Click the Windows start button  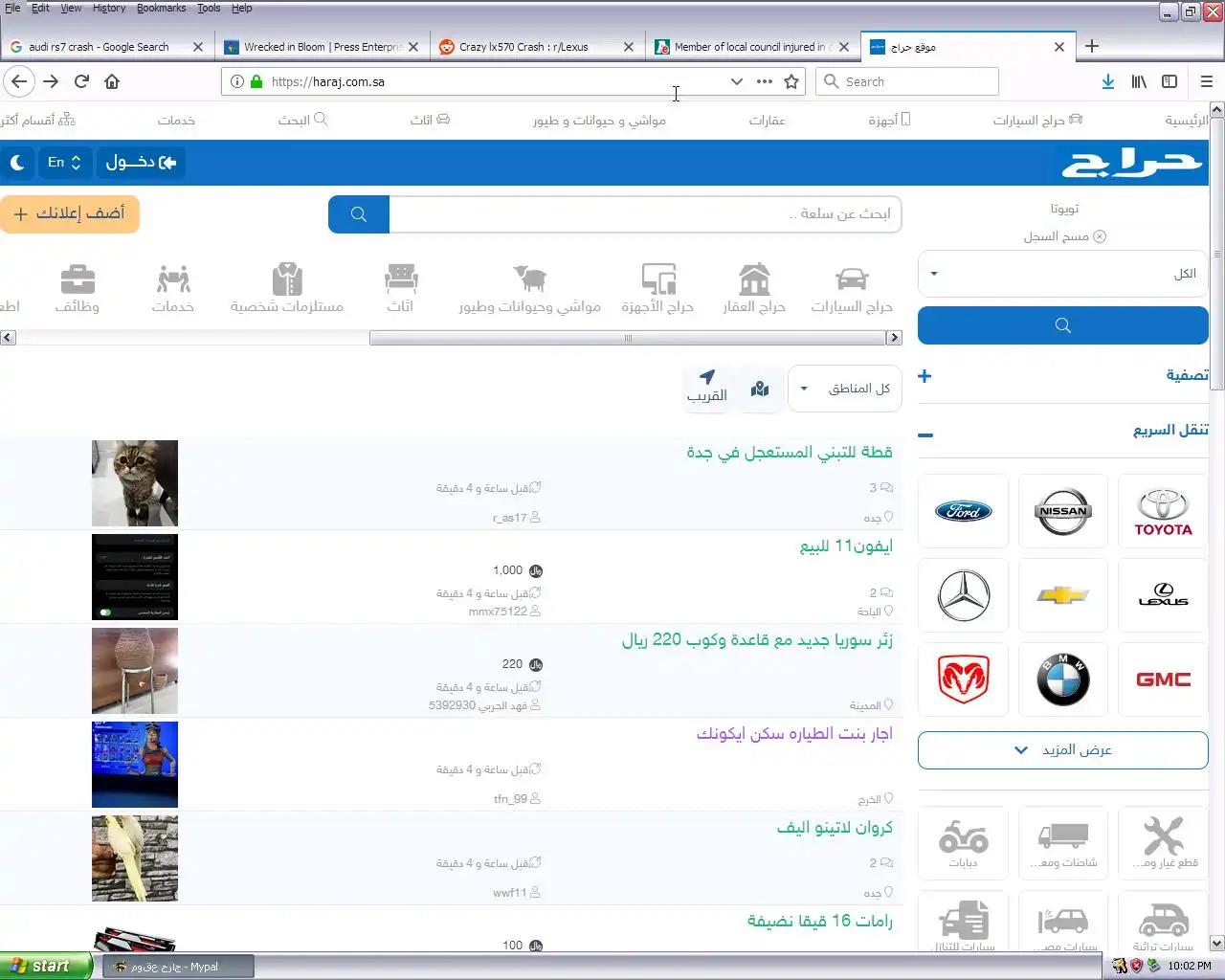coord(46,967)
